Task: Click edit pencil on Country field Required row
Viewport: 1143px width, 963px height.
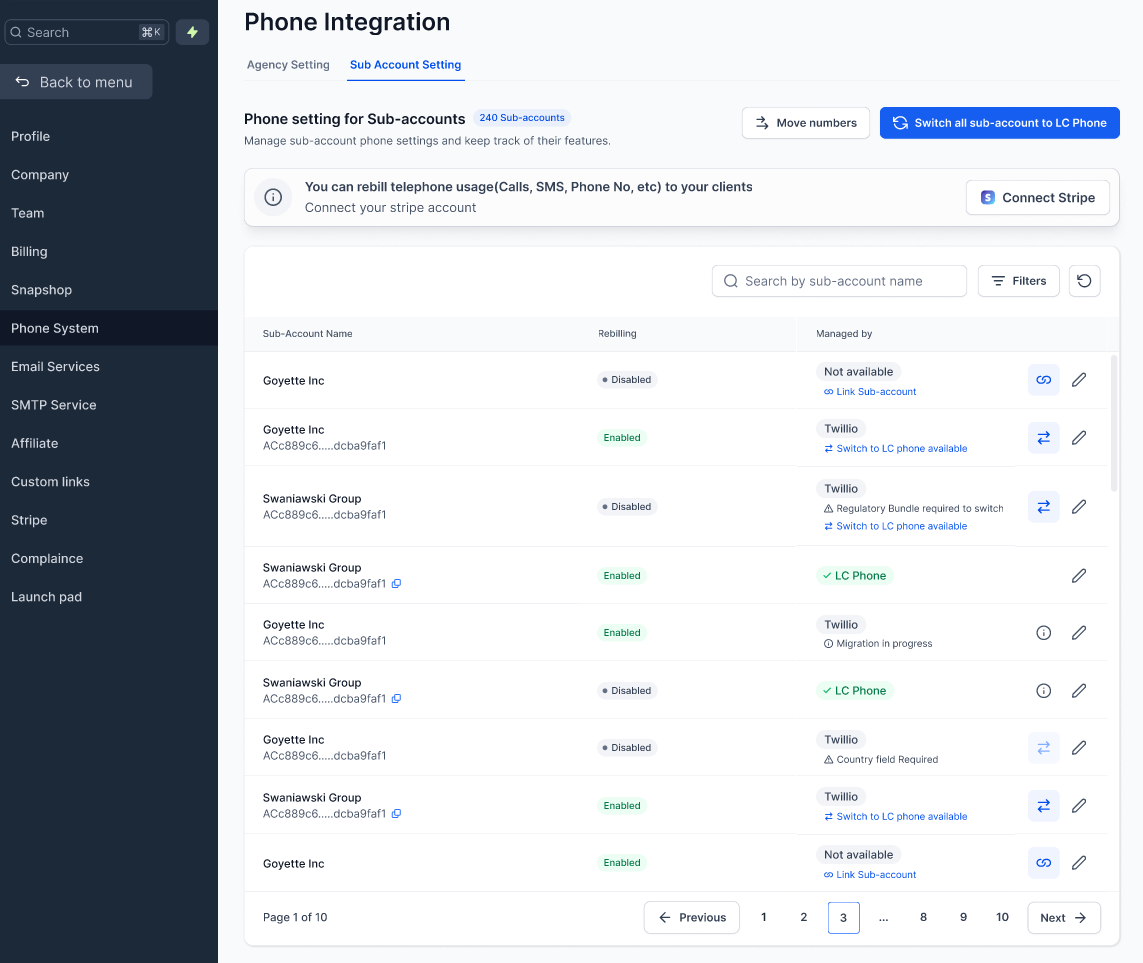Action: point(1079,748)
